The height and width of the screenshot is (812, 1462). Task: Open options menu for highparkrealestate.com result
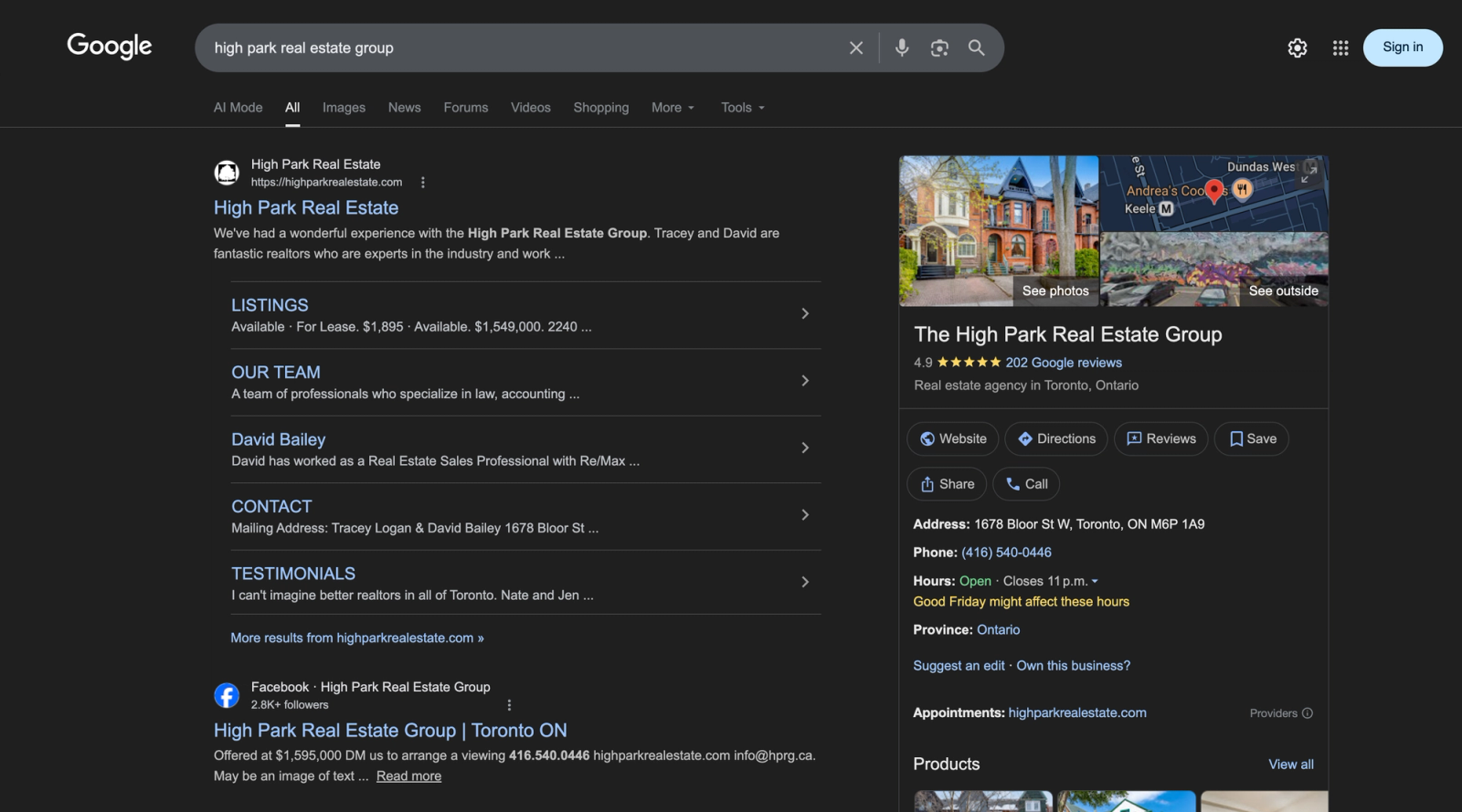423,183
